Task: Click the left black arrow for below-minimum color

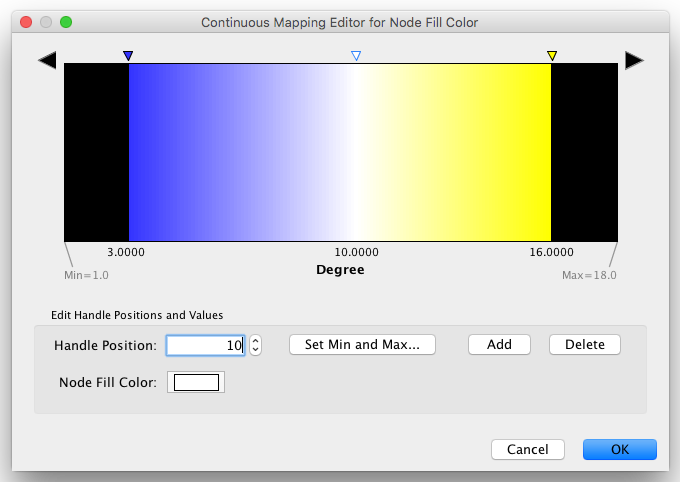Action: point(47,61)
